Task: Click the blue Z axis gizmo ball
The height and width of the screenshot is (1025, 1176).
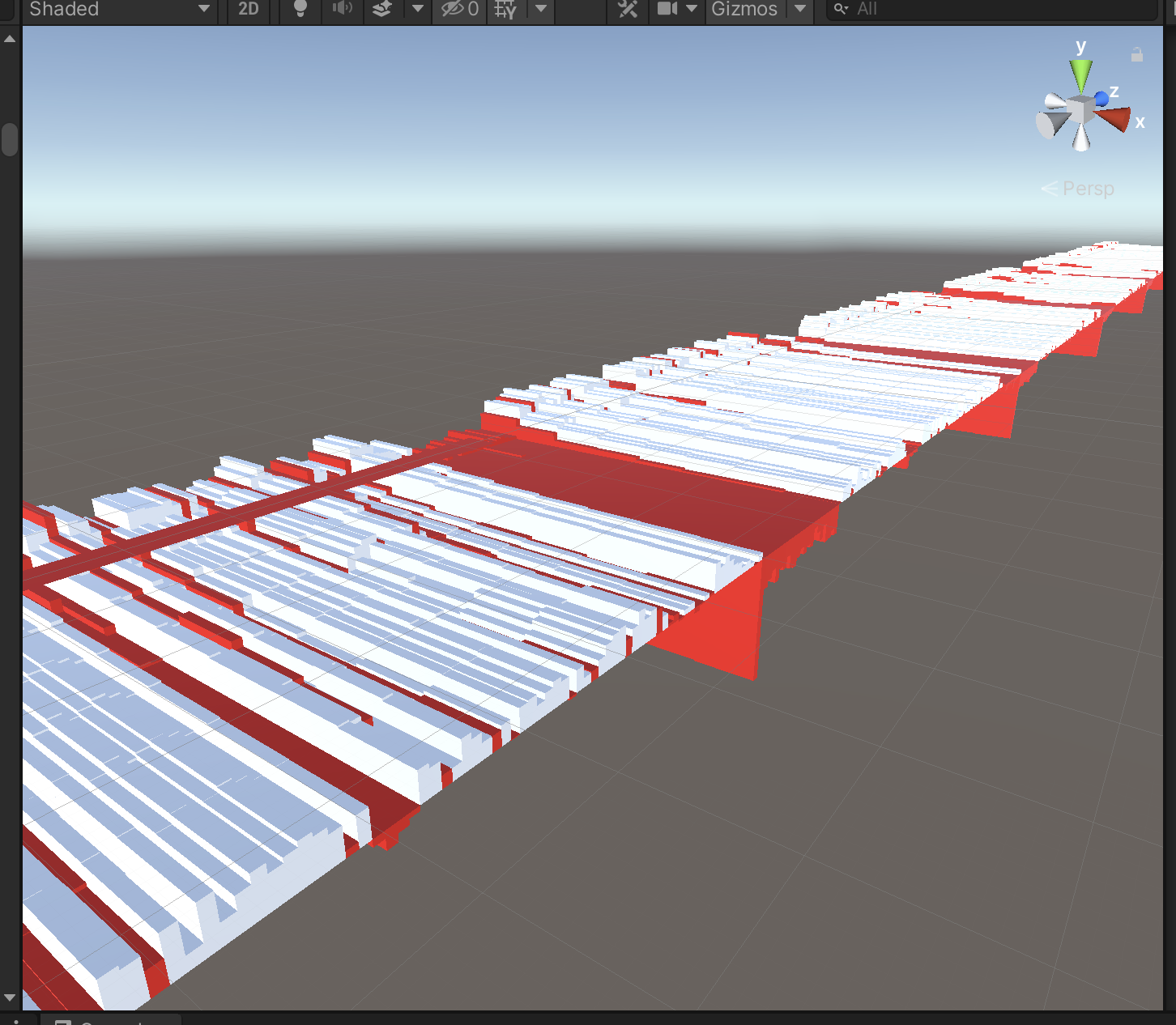Action: pyautogui.click(x=1101, y=99)
